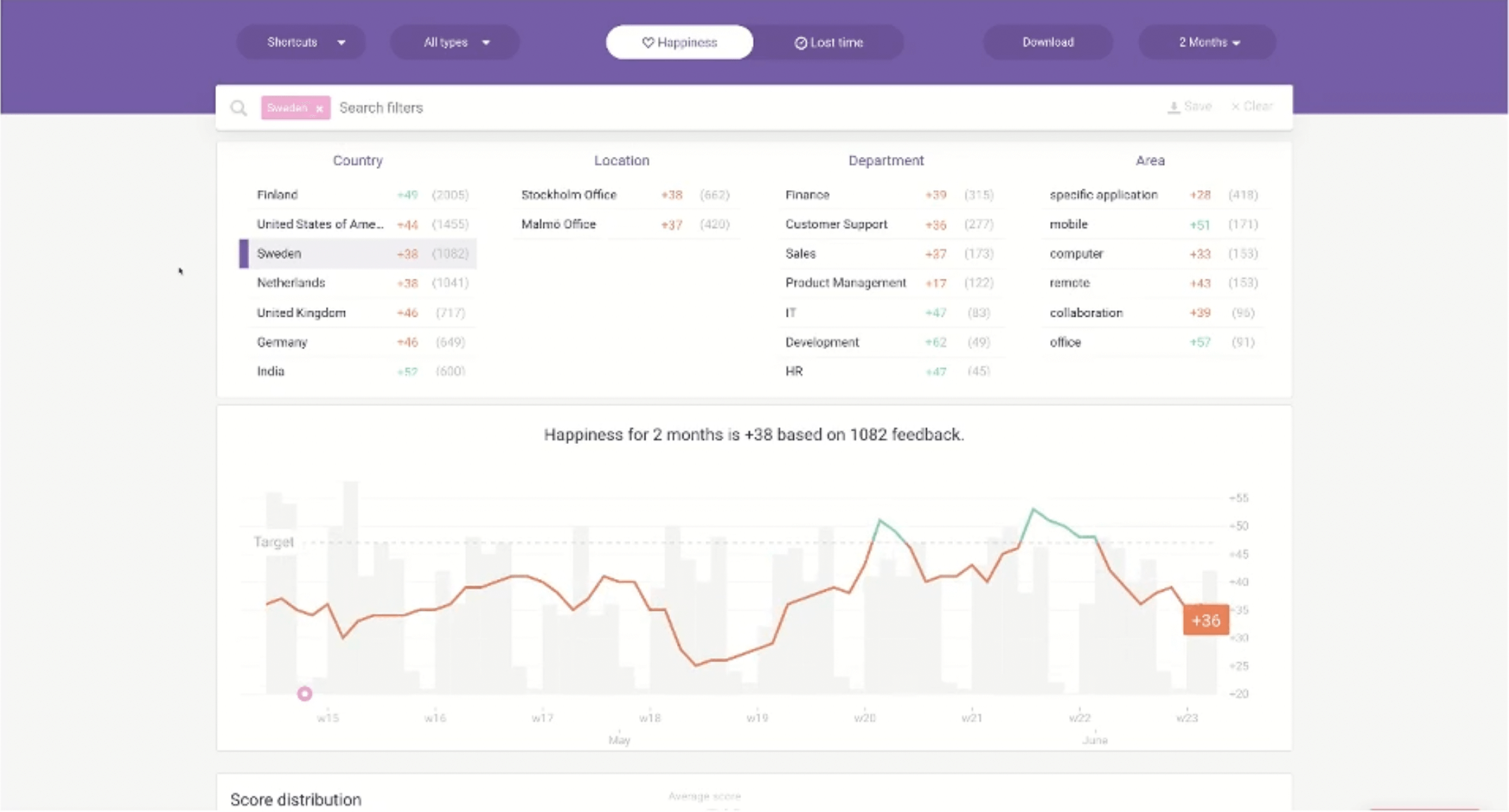Screen dimensions: 1509x812
Task: Filter by Stockholm Office location
Action: pyautogui.click(x=626, y=195)
